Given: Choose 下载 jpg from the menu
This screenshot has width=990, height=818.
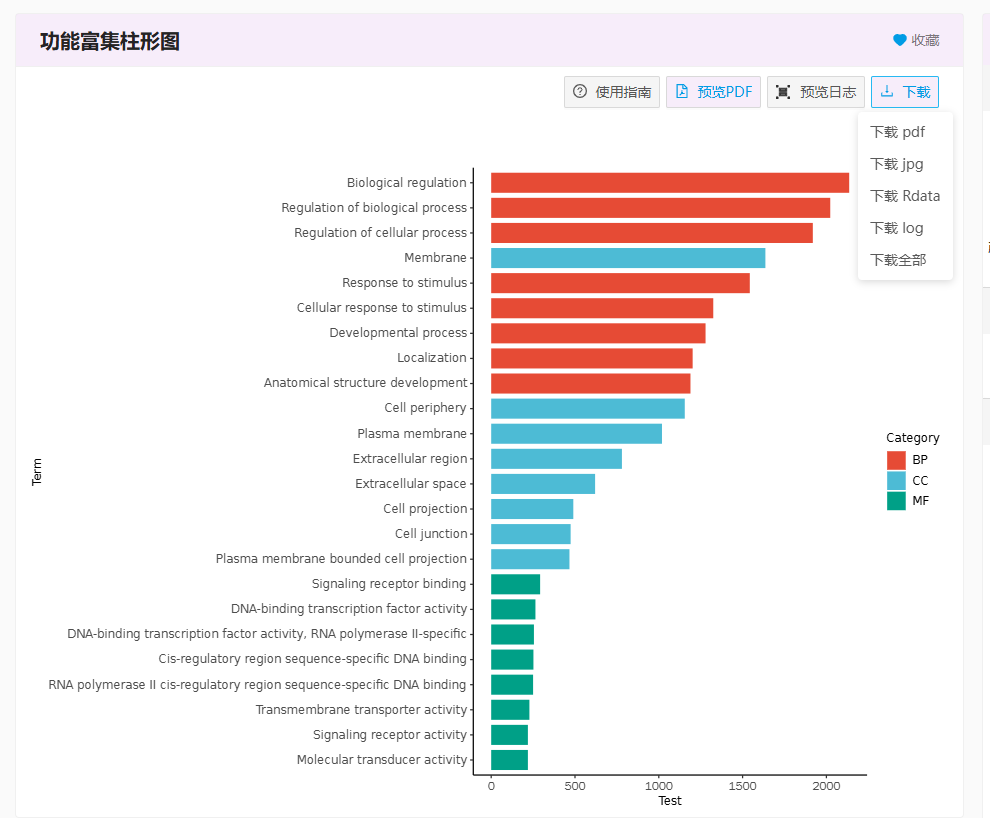Looking at the screenshot, I should (896, 164).
